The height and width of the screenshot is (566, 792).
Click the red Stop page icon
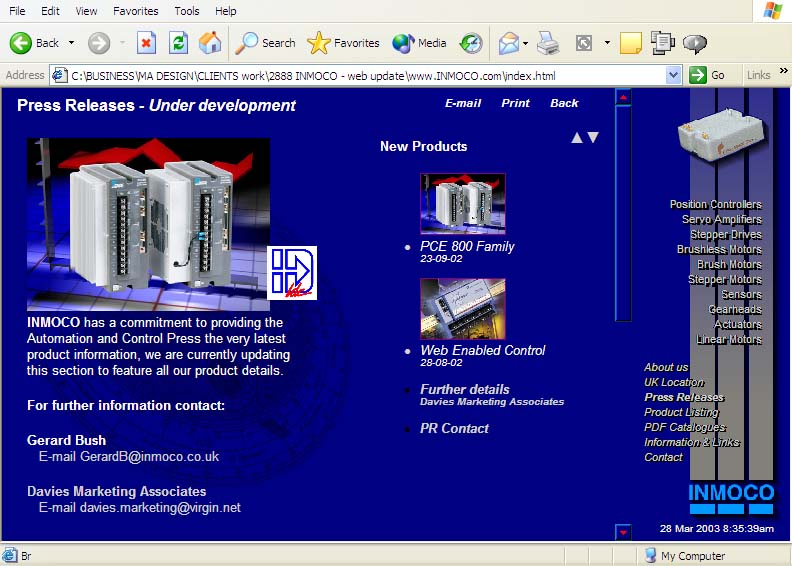tap(146, 43)
